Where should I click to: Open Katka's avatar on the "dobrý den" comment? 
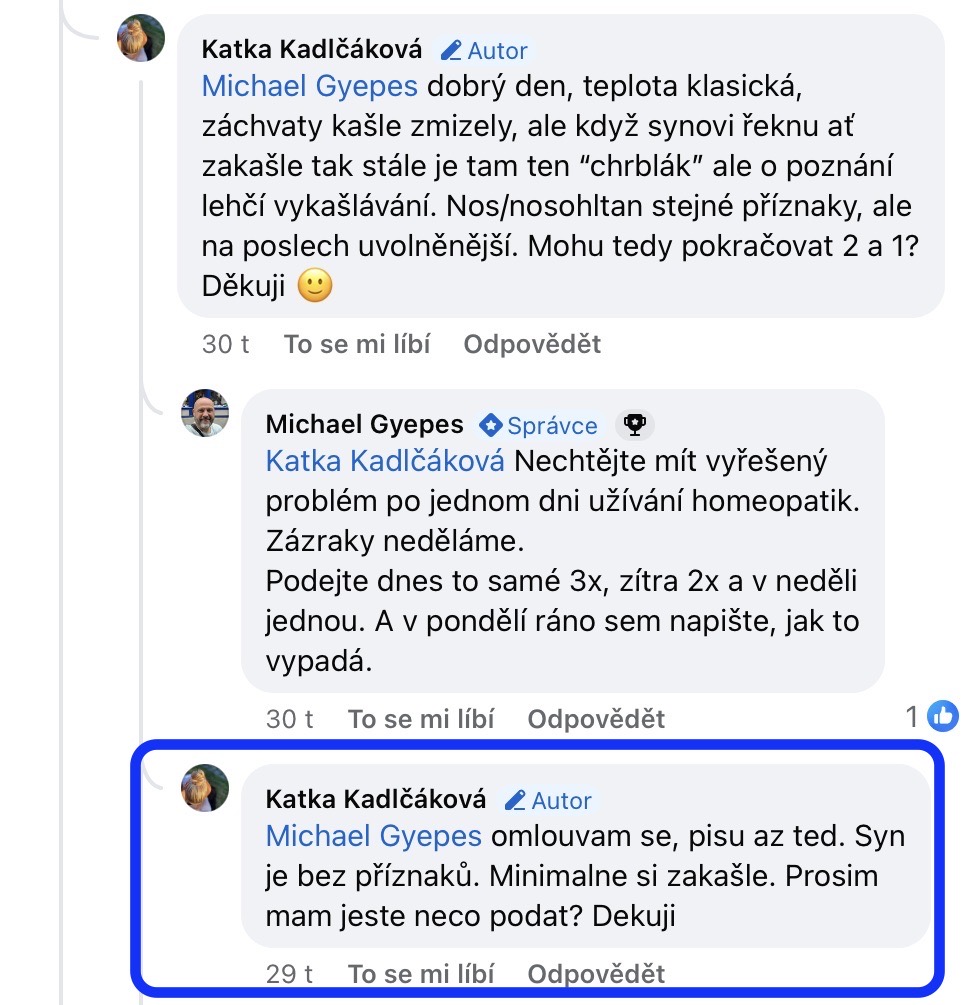141,38
